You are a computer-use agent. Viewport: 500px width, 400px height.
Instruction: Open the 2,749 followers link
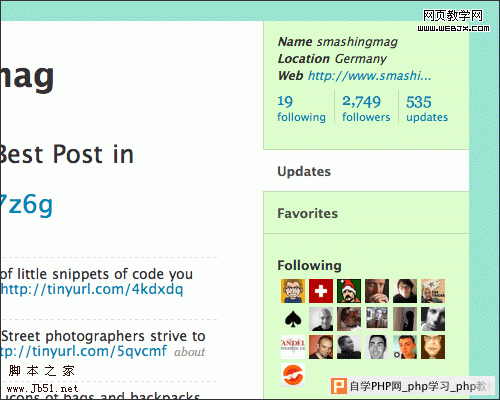coord(366,109)
